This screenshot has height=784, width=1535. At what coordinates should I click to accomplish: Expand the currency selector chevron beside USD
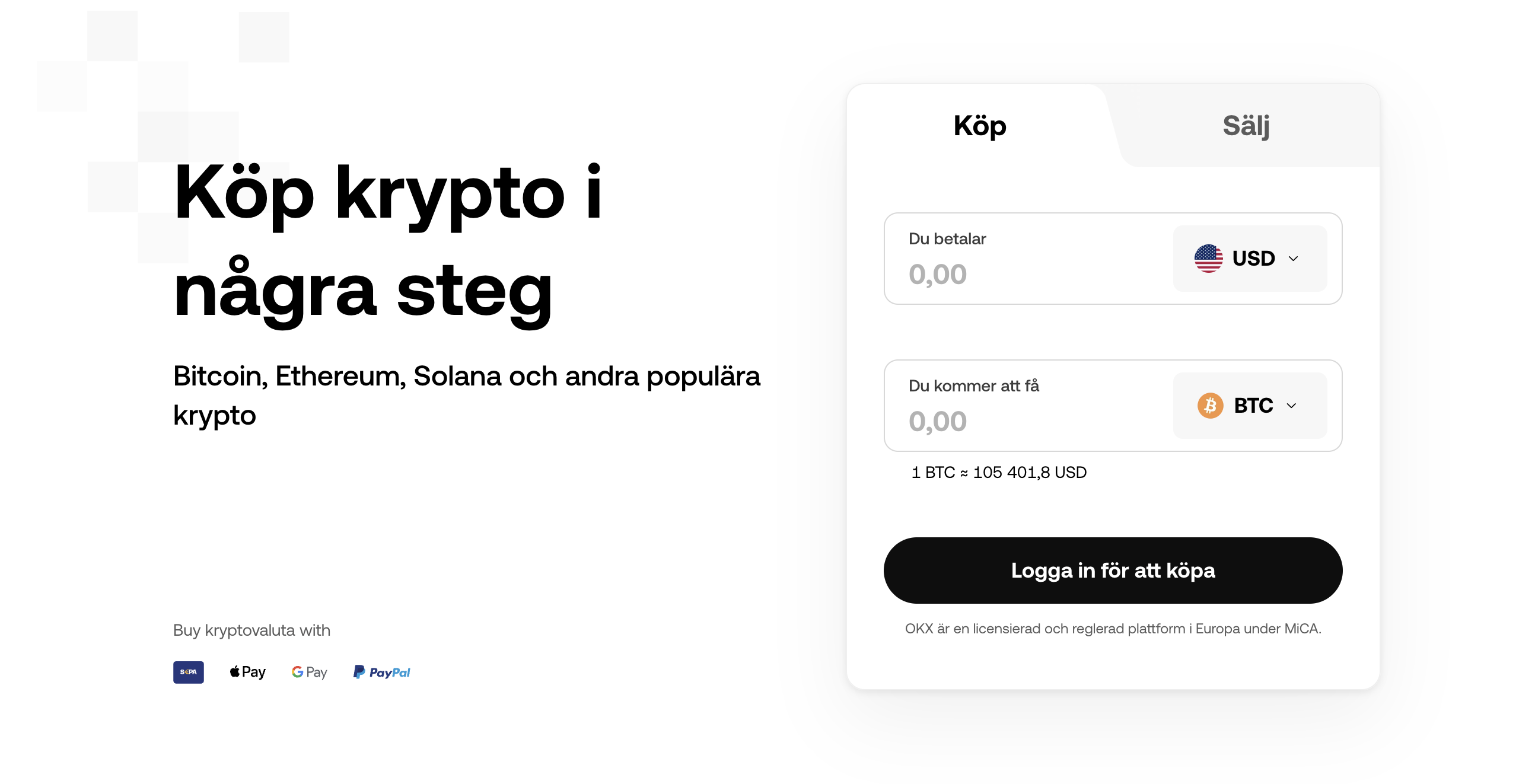(x=1293, y=258)
